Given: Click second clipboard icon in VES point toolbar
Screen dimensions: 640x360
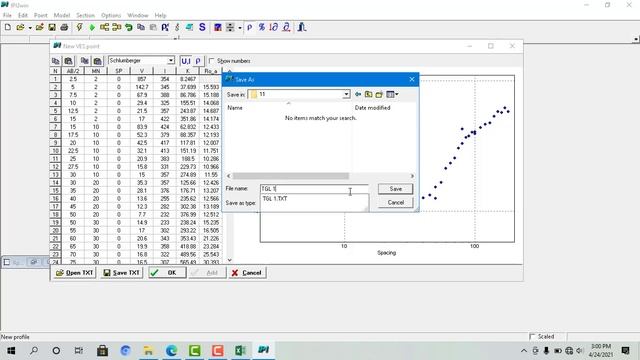Looking at the screenshot, I should pyautogui.click(x=69, y=61).
